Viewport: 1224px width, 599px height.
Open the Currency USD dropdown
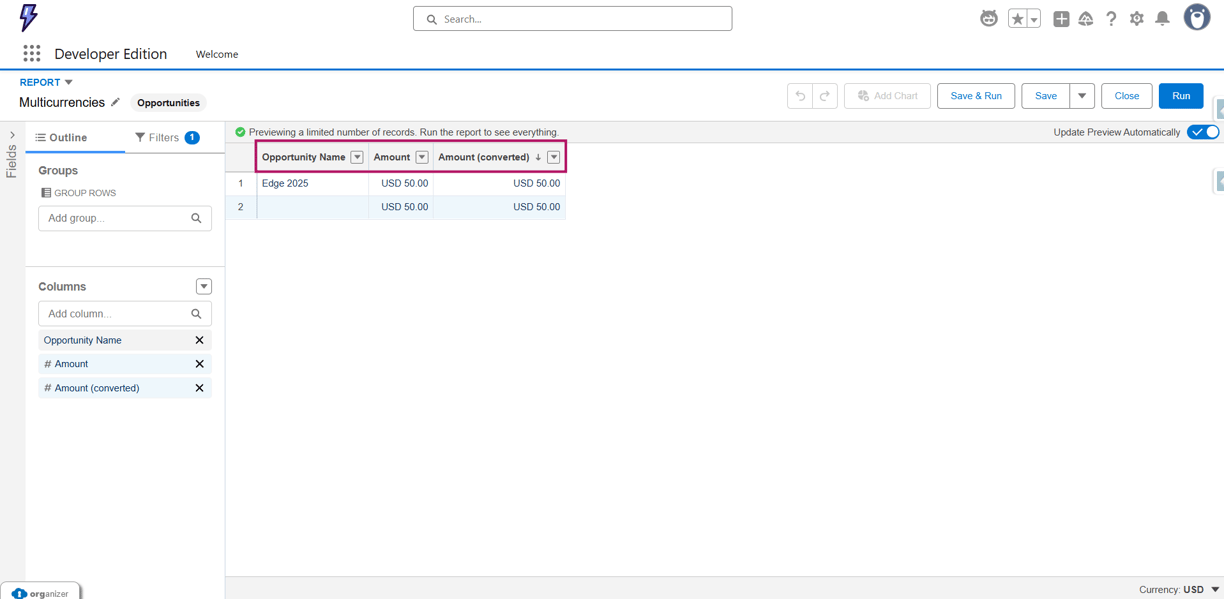[1180, 590]
